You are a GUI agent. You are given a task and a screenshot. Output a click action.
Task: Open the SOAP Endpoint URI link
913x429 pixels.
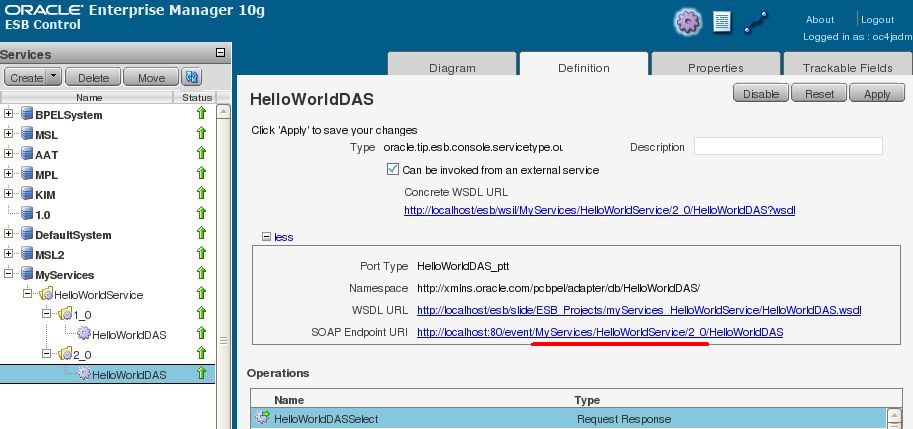[600, 332]
